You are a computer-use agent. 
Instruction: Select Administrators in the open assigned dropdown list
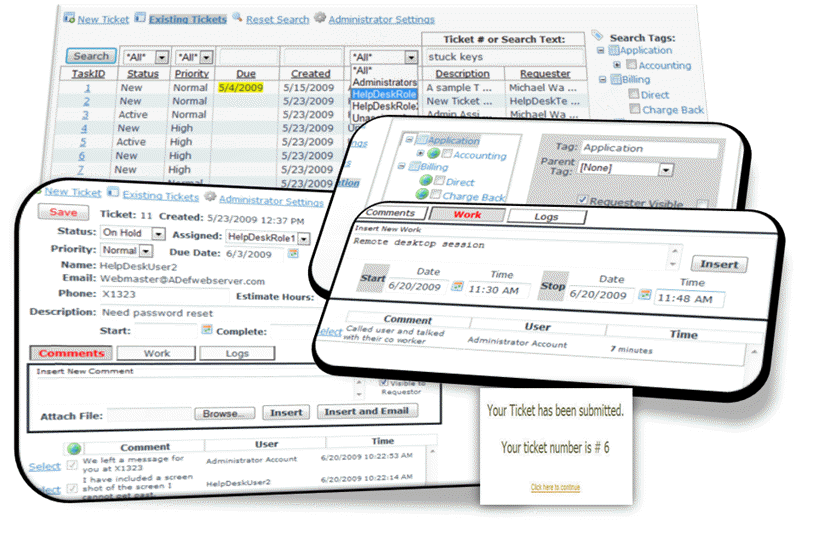click(384, 82)
